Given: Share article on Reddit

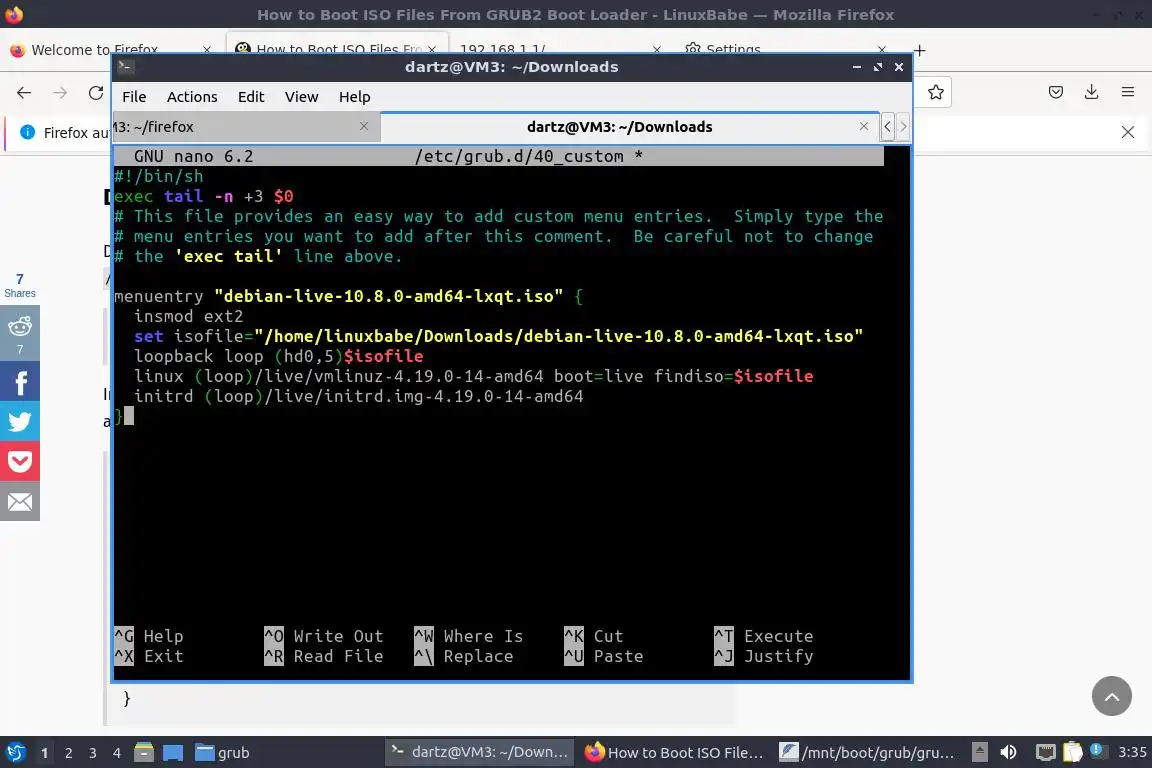Looking at the screenshot, I should tap(20, 333).
